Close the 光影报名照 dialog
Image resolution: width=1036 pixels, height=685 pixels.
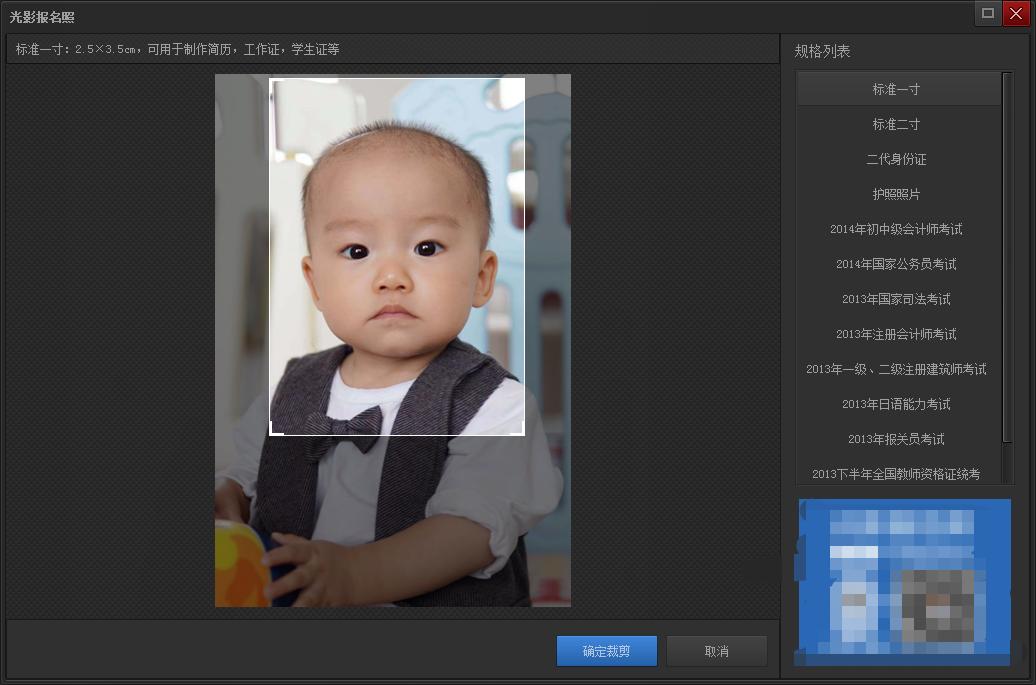(1015, 13)
